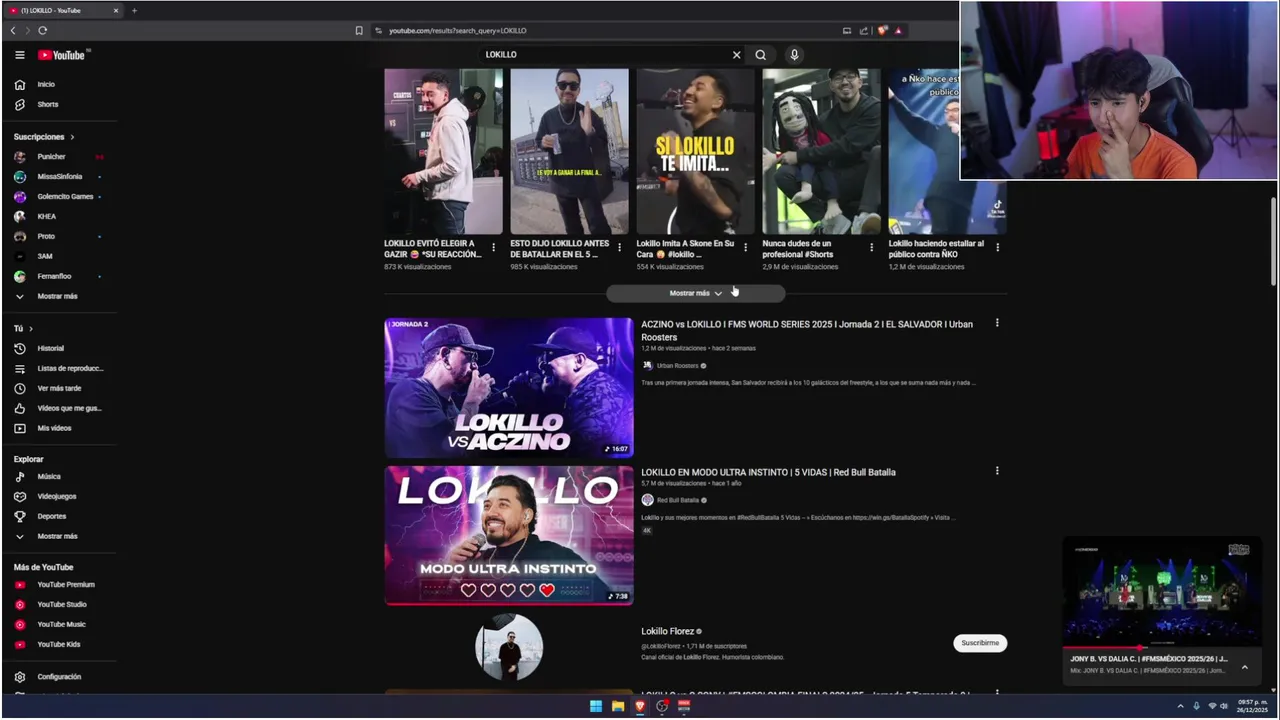Image resolution: width=1280 pixels, height=720 pixels.
Task: Go to the YouTube logo home link
Action: click(63, 55)
